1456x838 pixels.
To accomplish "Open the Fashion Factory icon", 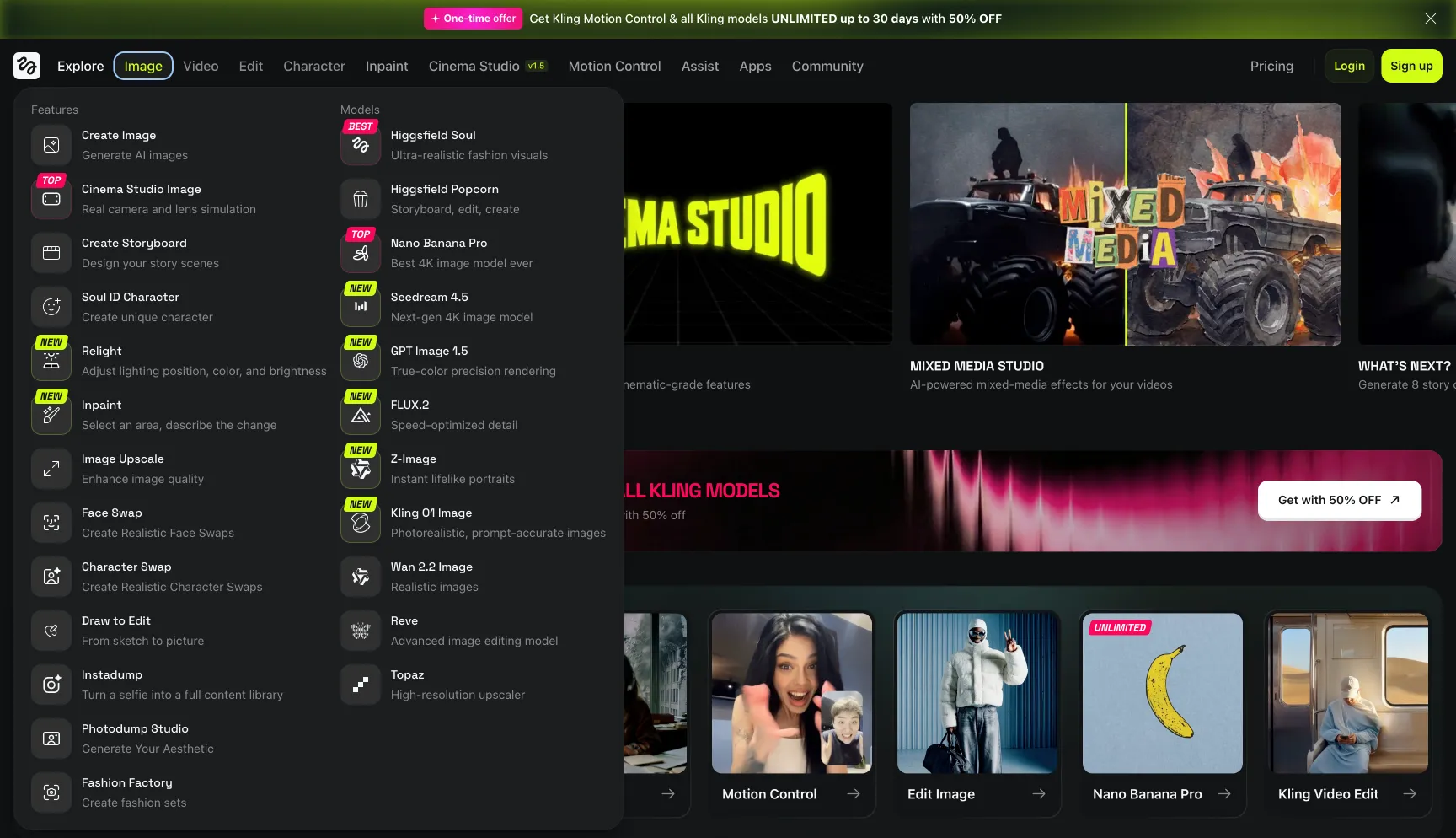I will click(51, 792).
